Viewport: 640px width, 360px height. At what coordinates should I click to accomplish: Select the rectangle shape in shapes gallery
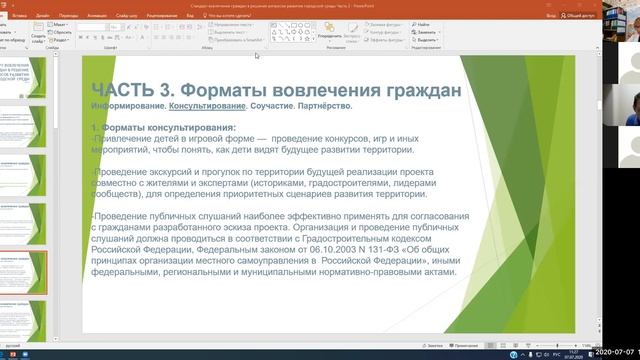[294, 25]
